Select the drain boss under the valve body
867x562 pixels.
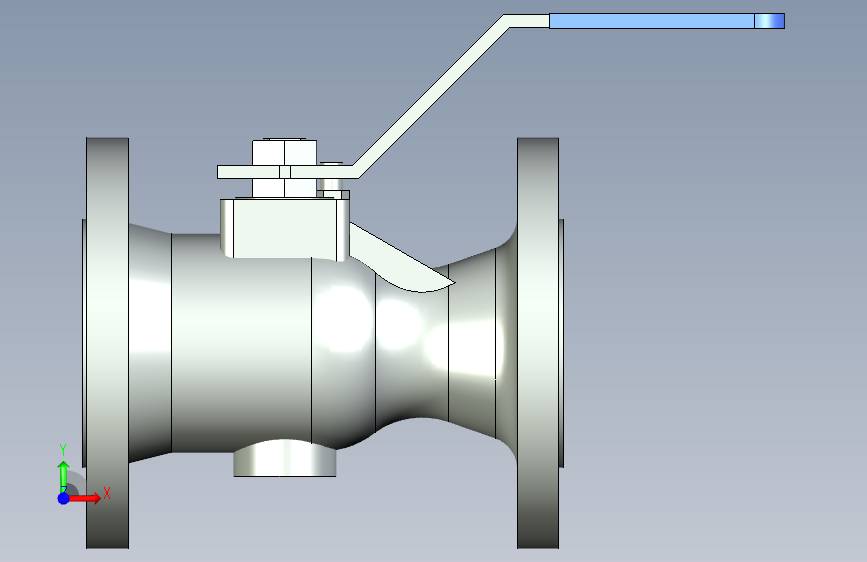click(x=284, y=459)
